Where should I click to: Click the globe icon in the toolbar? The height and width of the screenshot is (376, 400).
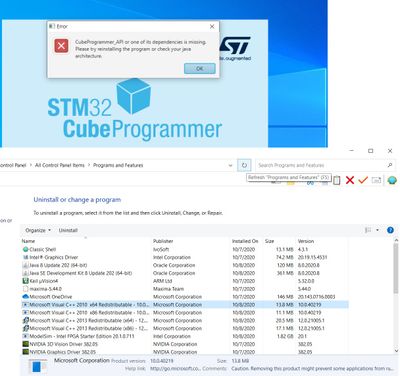click(392, 180)
